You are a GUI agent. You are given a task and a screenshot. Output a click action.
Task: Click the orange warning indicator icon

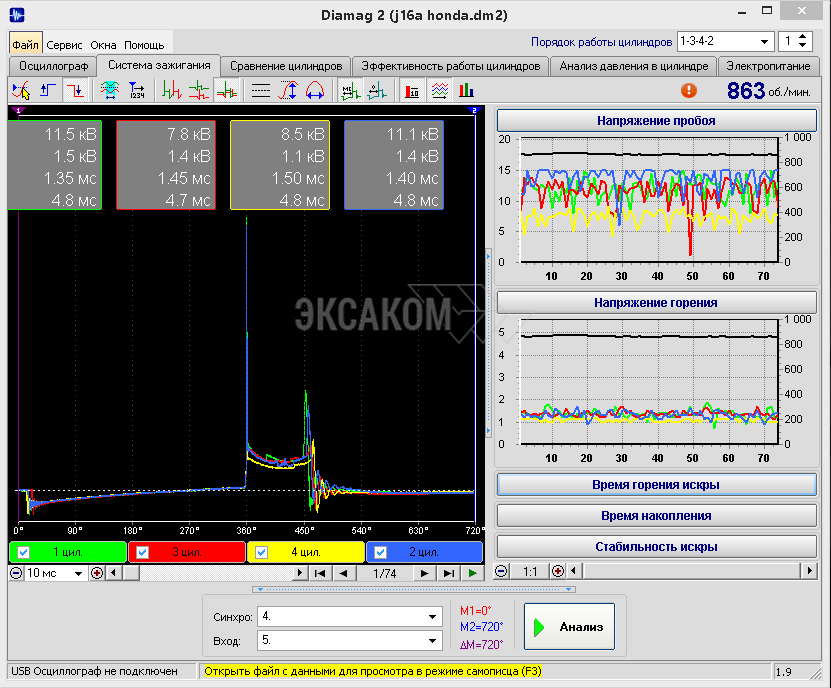pos(688,90)
